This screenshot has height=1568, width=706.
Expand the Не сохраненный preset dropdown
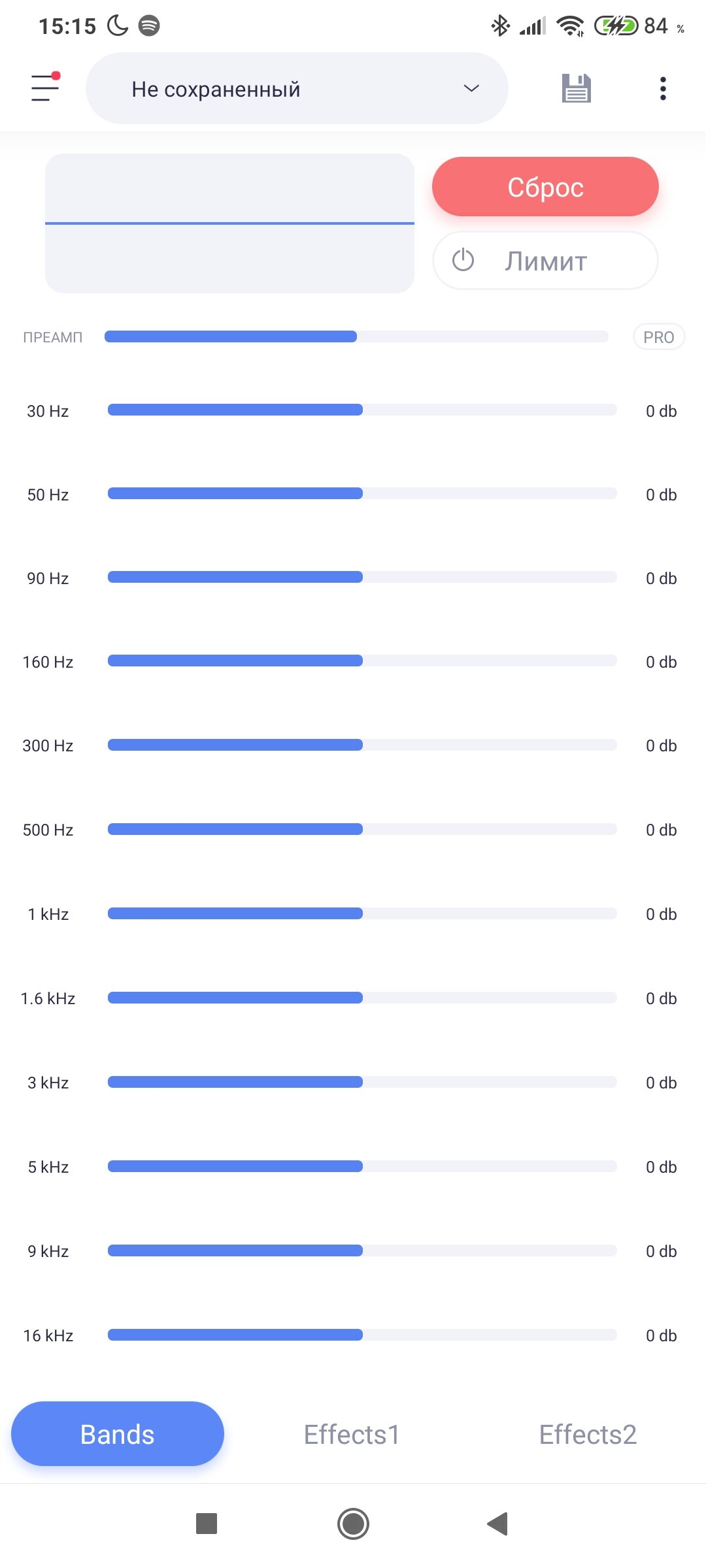[297, 88]
